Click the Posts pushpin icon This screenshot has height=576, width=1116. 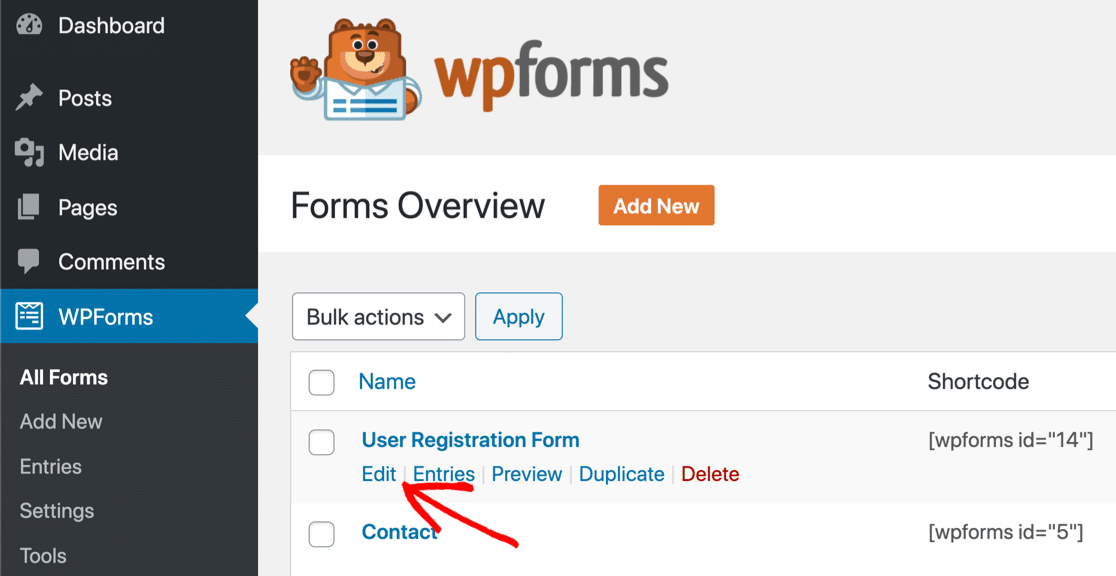pyautogui.click(x=29, y=98)
